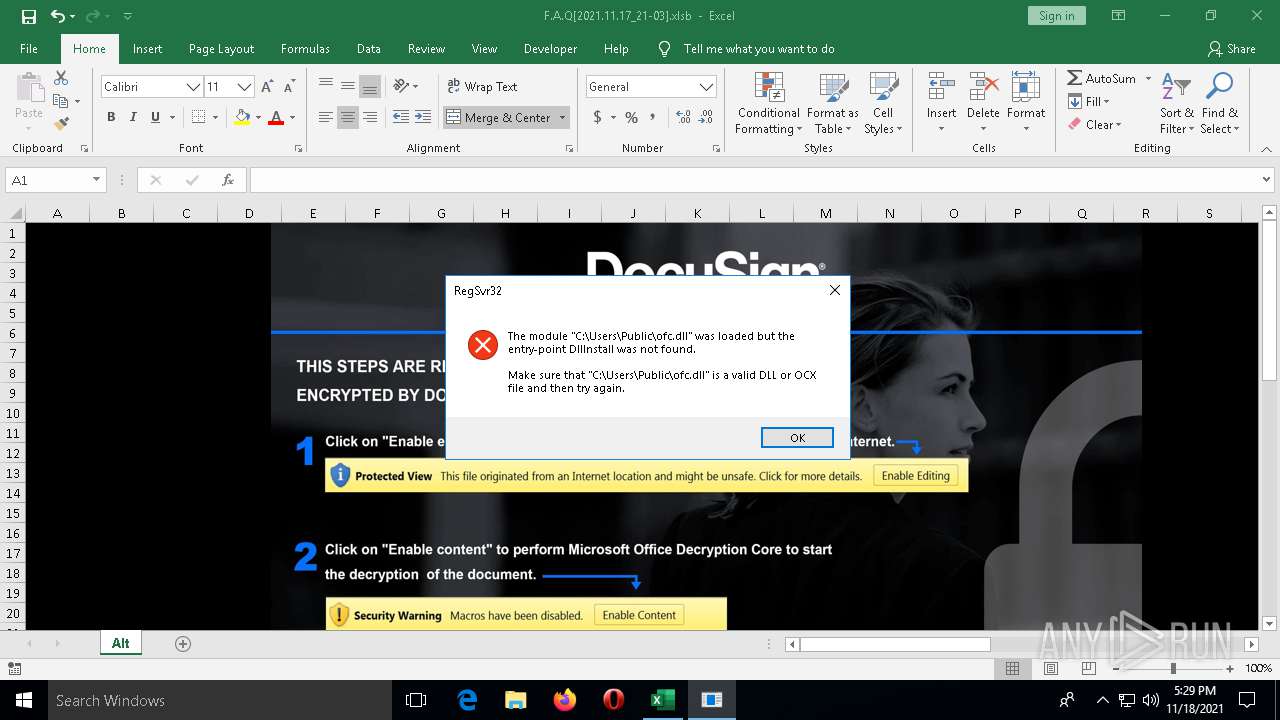Click the Insert cells icon
This screenshot has width=1280, height=720.
[941, 88]
